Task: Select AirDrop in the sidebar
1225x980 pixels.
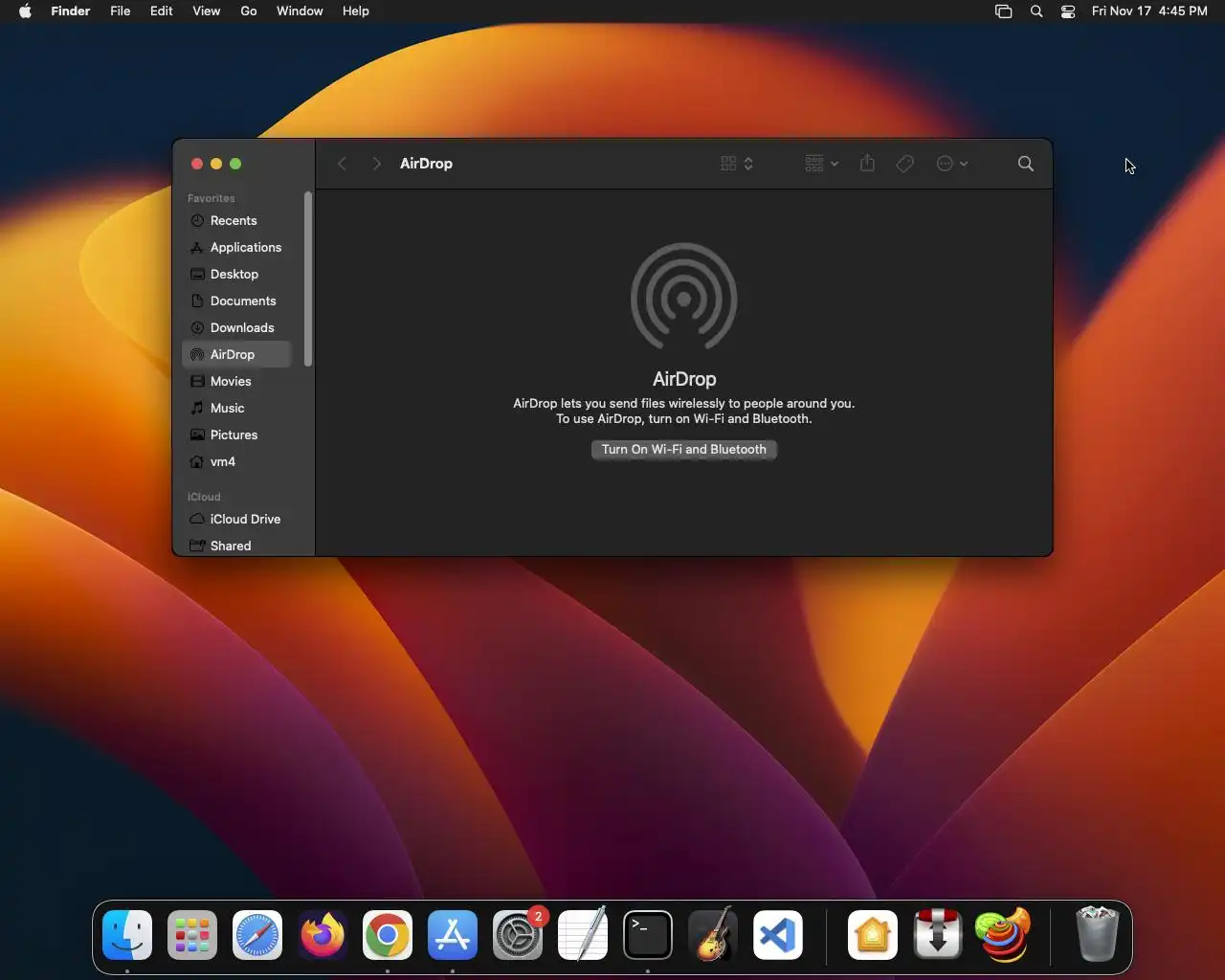Action: [236, 354]
